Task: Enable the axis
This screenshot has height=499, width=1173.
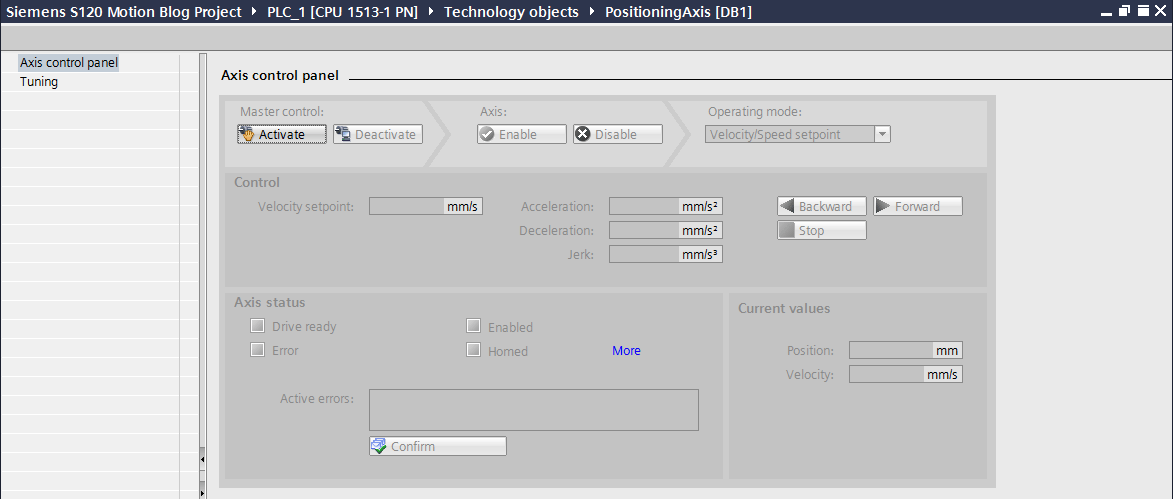Action: [x=522, y=135]
